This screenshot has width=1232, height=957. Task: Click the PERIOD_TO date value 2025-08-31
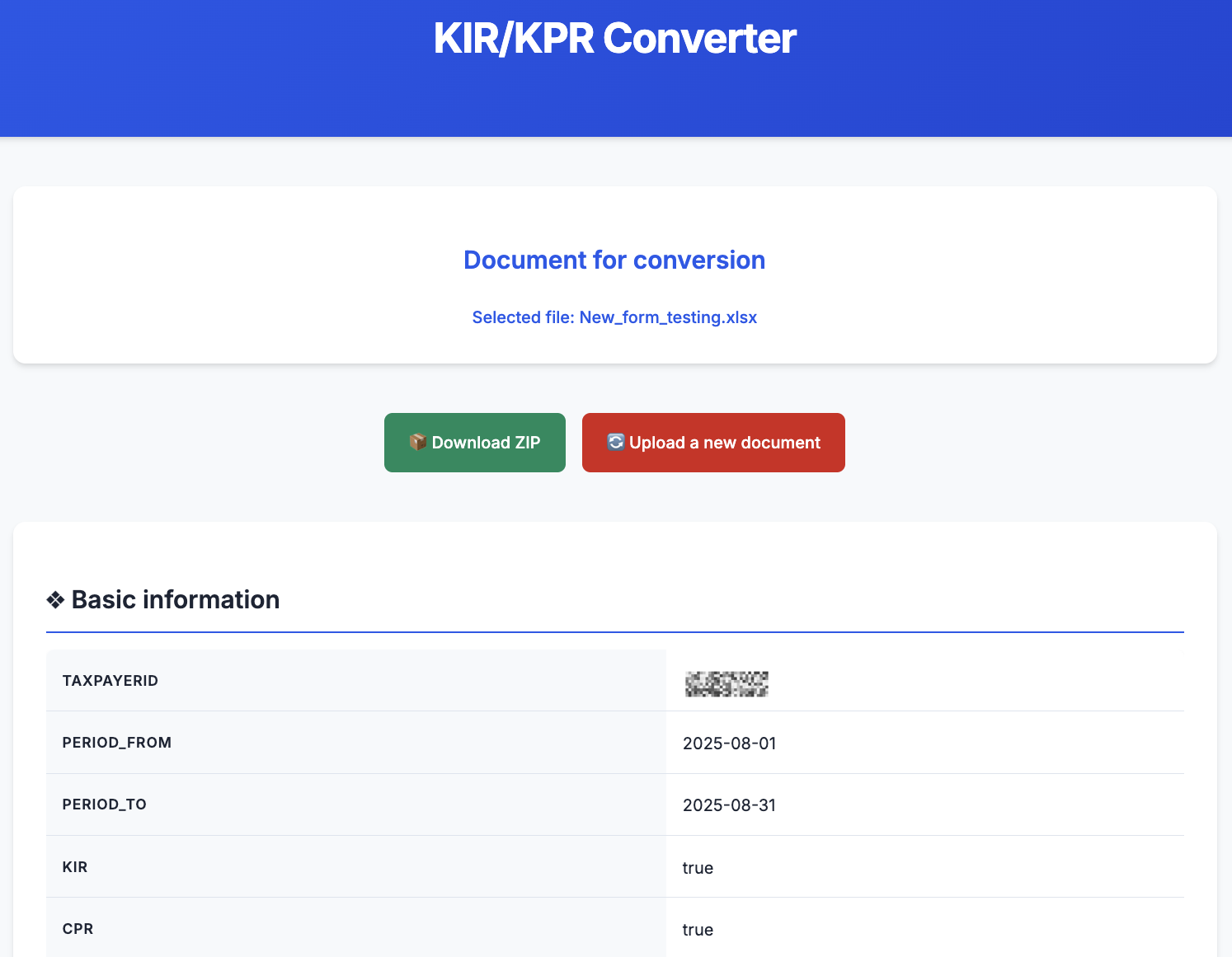[x=729, y=805]
